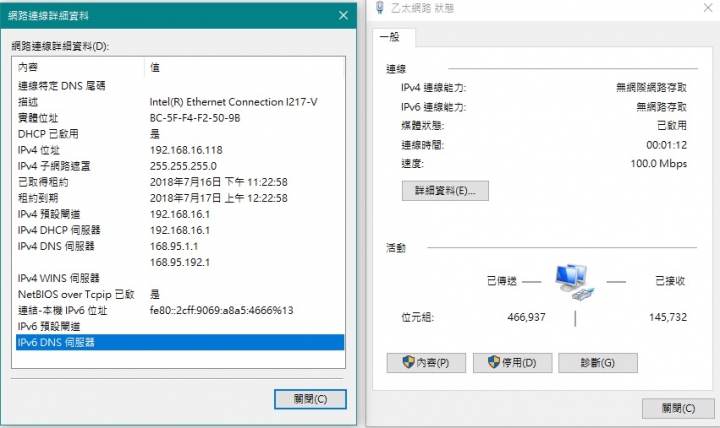The width and height of the screenshot is (720, 428).
Task: Open 詳細資料(E)... details button
Action: (x=445, y=191)
